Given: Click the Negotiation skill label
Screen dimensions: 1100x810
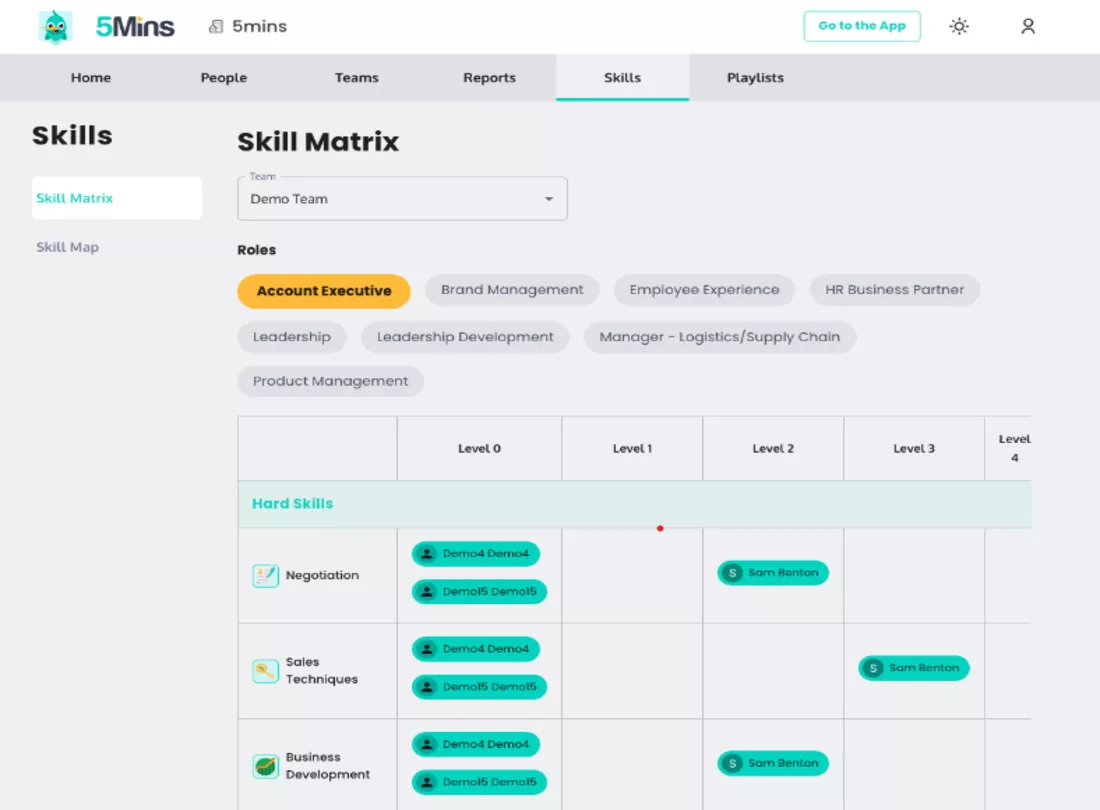Looking at the screenshot, I should 322,575.
